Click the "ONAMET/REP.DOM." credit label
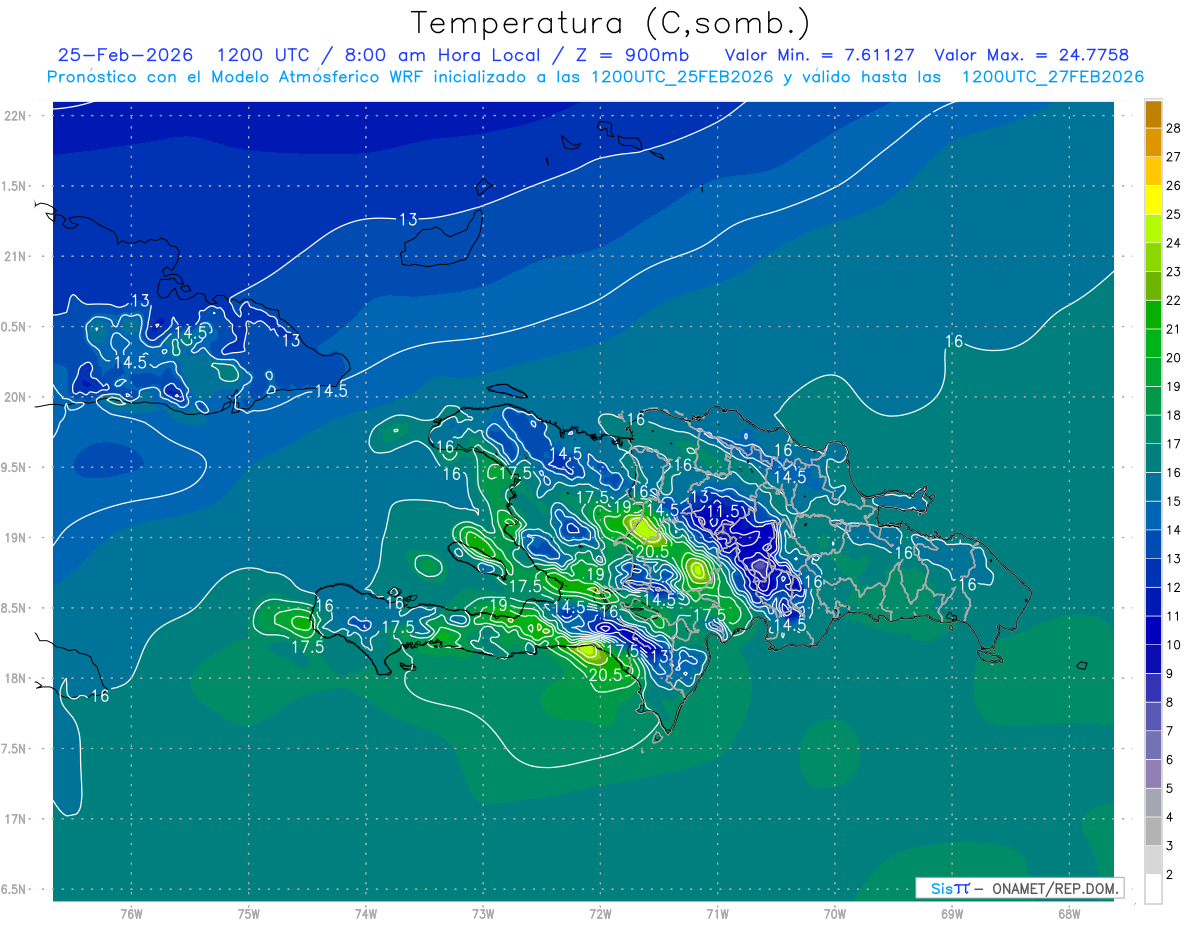1200x927 pixels. (x=1054, y=888)
